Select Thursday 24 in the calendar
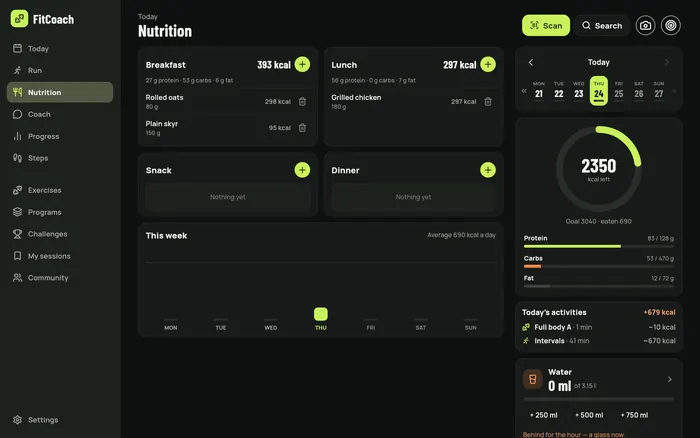700x438 pixels. click(x=599, y=91)
